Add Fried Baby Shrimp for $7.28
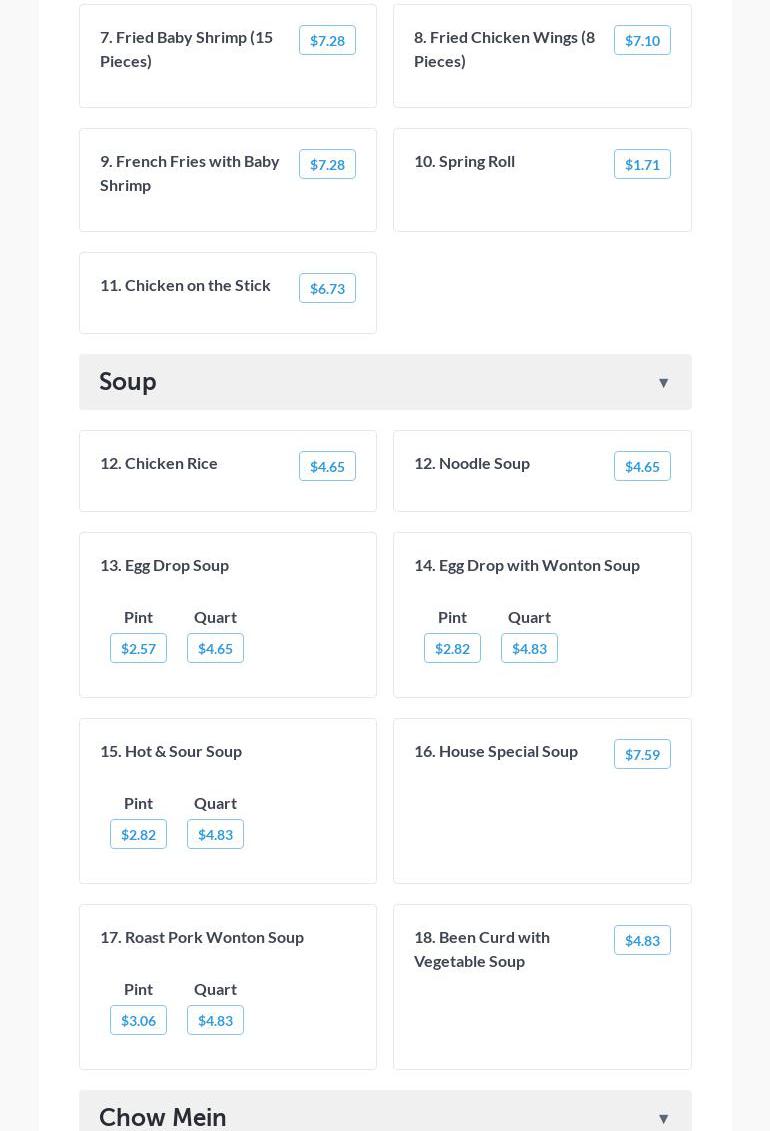The width and height of the screenshot is (770, 1131). (327, 40)
